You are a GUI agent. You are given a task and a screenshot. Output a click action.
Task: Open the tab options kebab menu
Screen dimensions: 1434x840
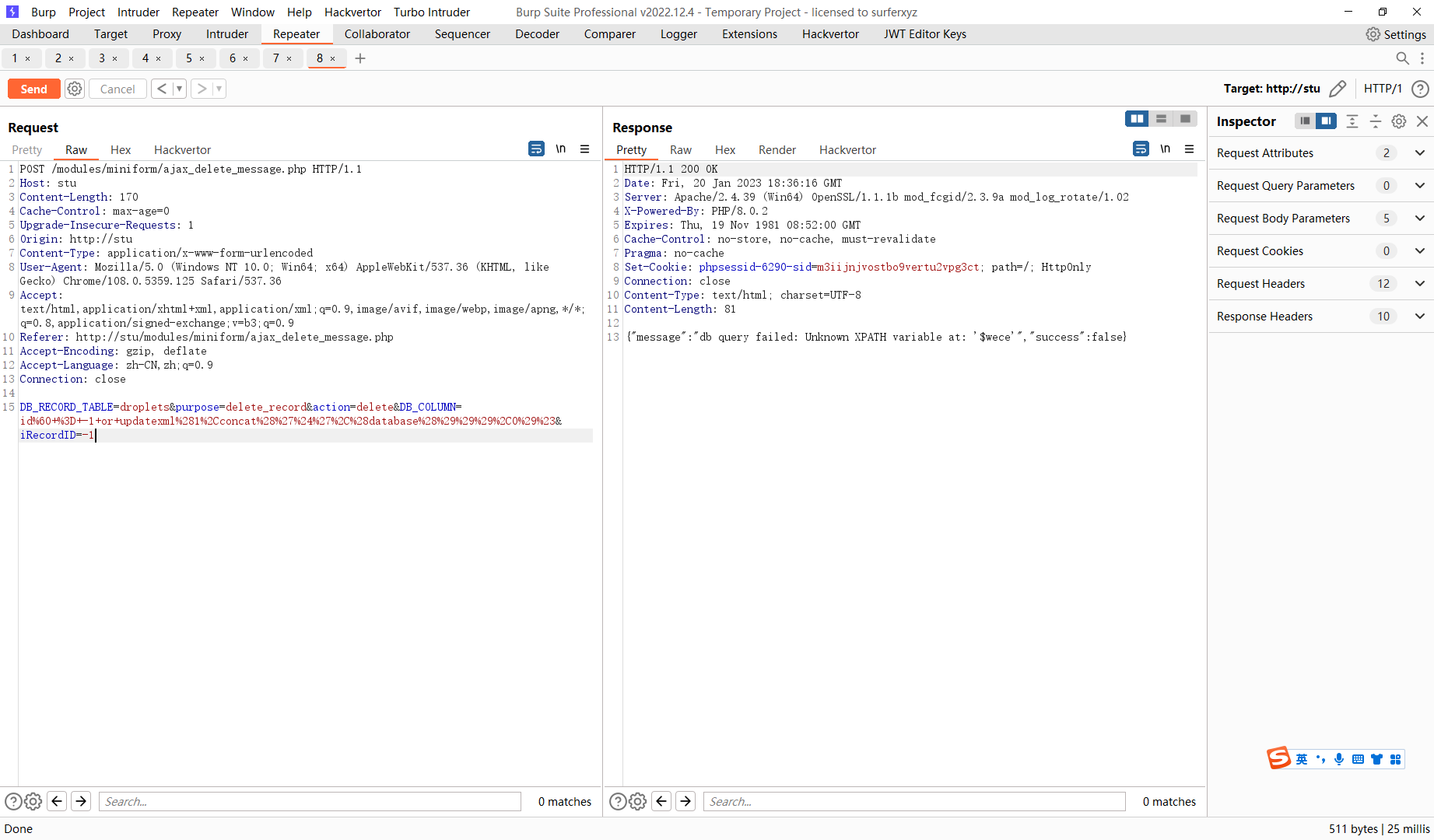tap(1422, 58)
